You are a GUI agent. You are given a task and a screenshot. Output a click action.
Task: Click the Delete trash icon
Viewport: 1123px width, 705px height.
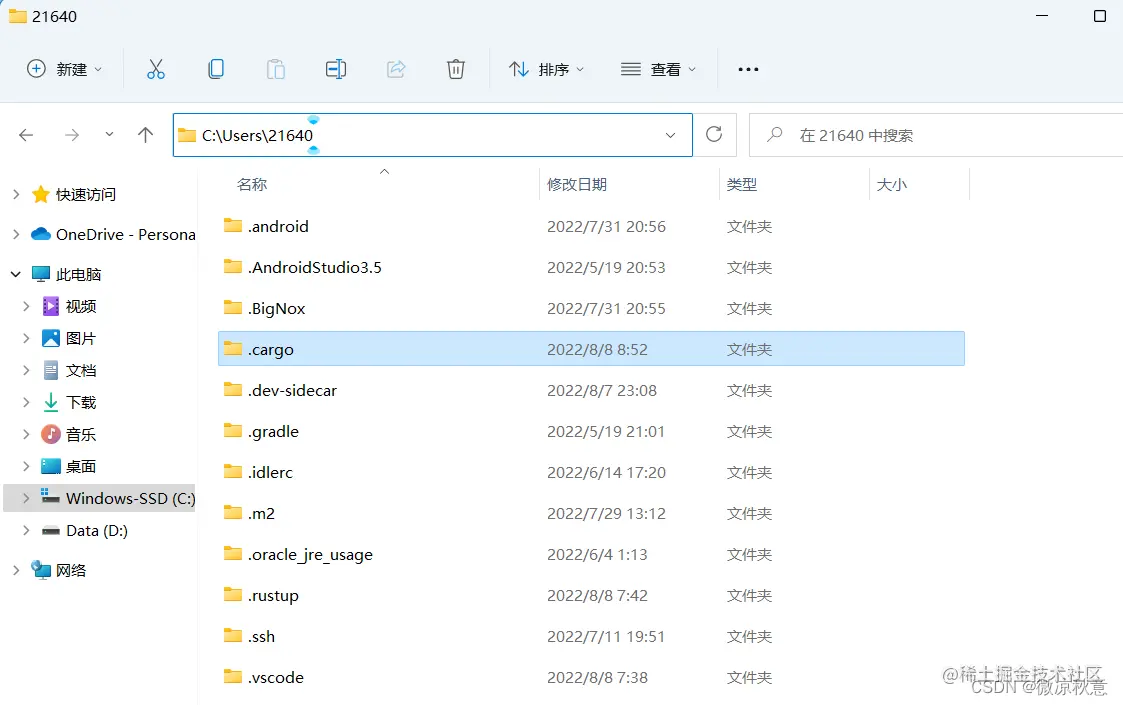pos(456,69)
